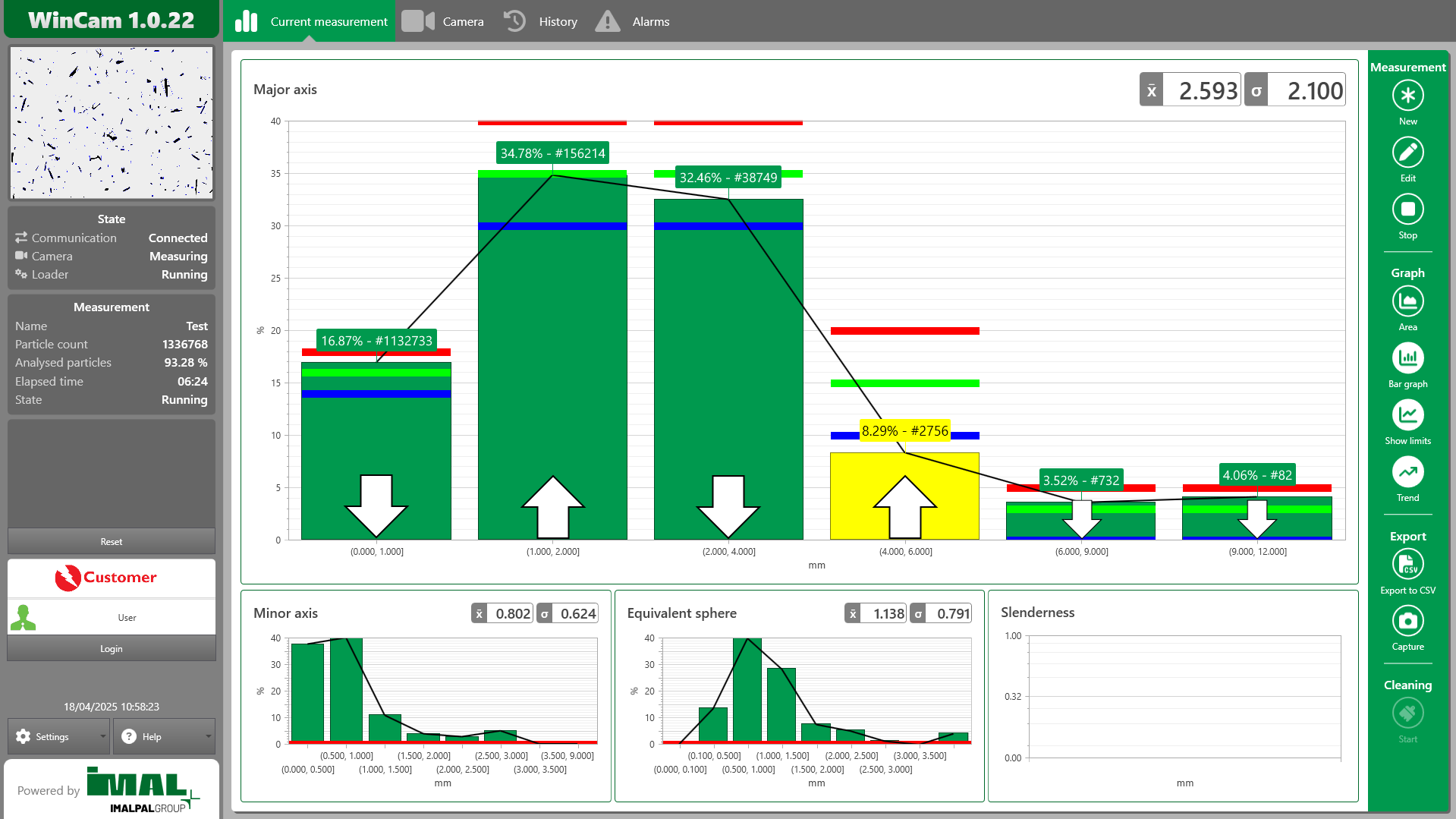Expand the Settings dropdown arrow
The height and width of the screenshot is (819, 1456).
pyautogui.click(x=102, y=737)
